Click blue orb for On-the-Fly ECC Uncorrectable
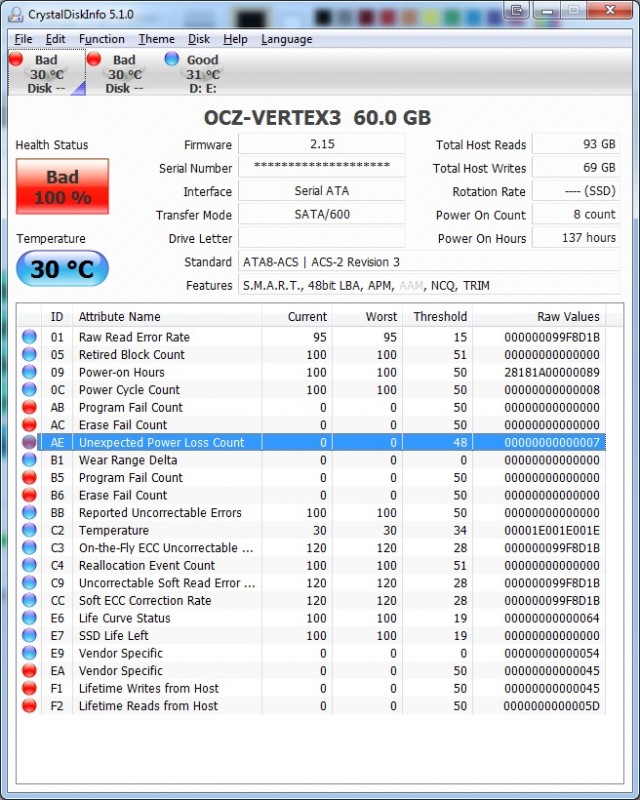 point(30,547)
